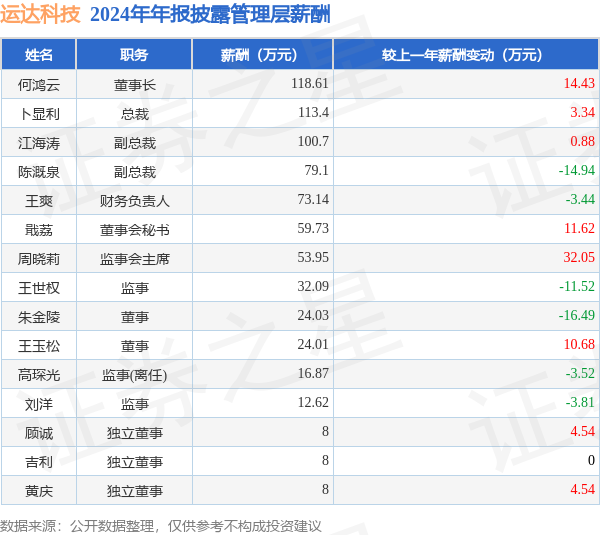
Task: Click change value -3.52
Action: [x=580, y=374]
